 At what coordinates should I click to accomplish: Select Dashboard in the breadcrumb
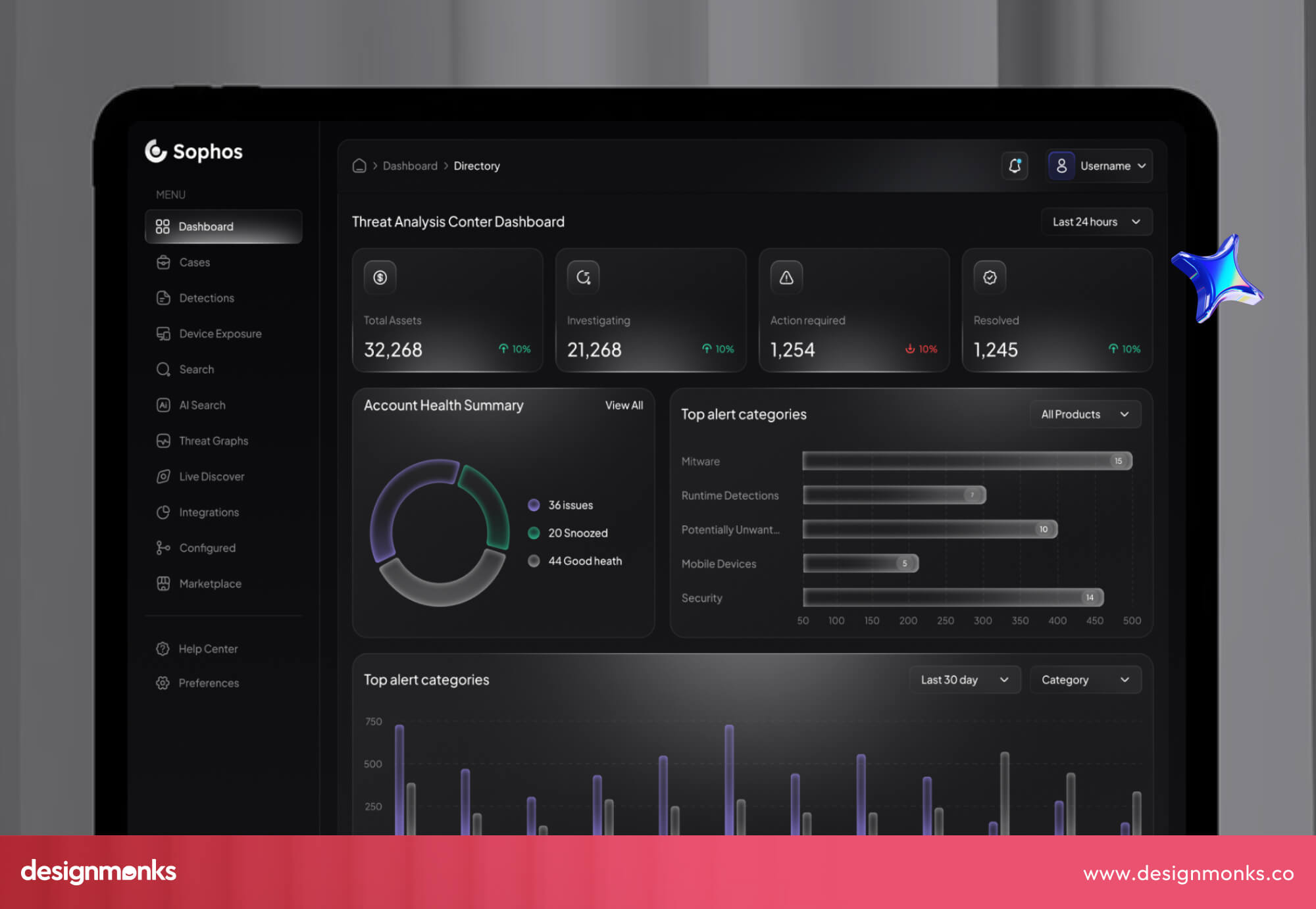pos(410,165)
